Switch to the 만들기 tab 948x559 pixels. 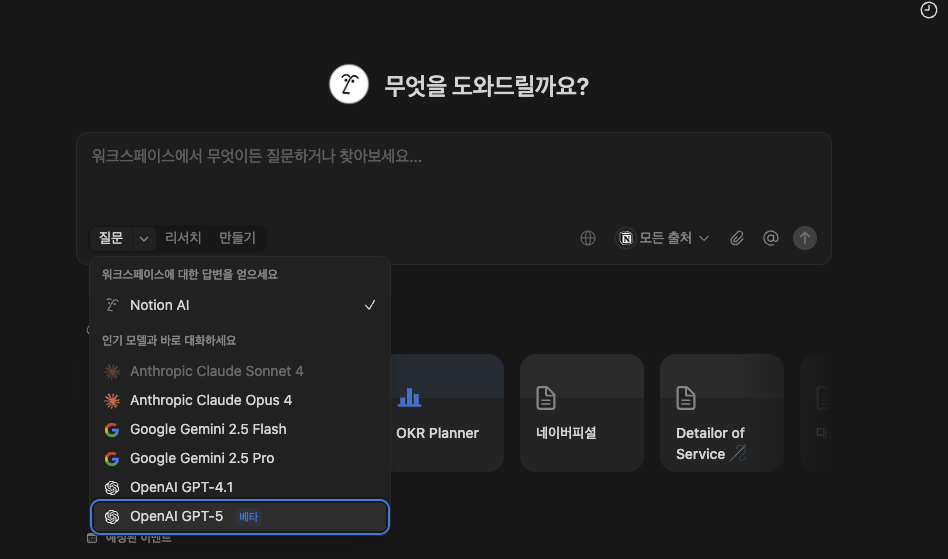237,237
